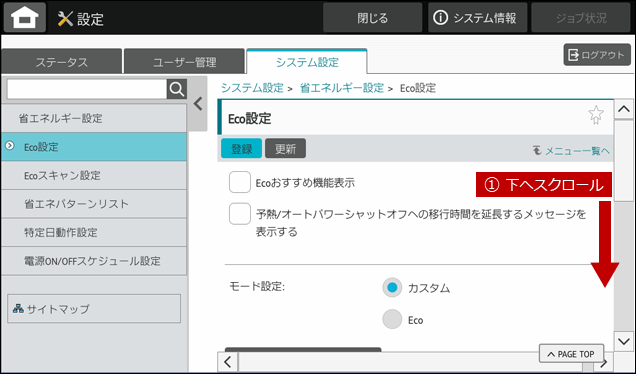Screen dimensions: 636x374
Task: Click the sidebar search input field
Action: [x=87, y=89]
